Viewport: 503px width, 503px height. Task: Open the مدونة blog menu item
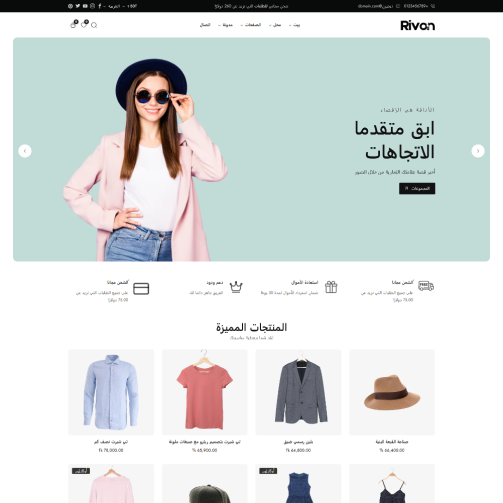click(226, 25)
